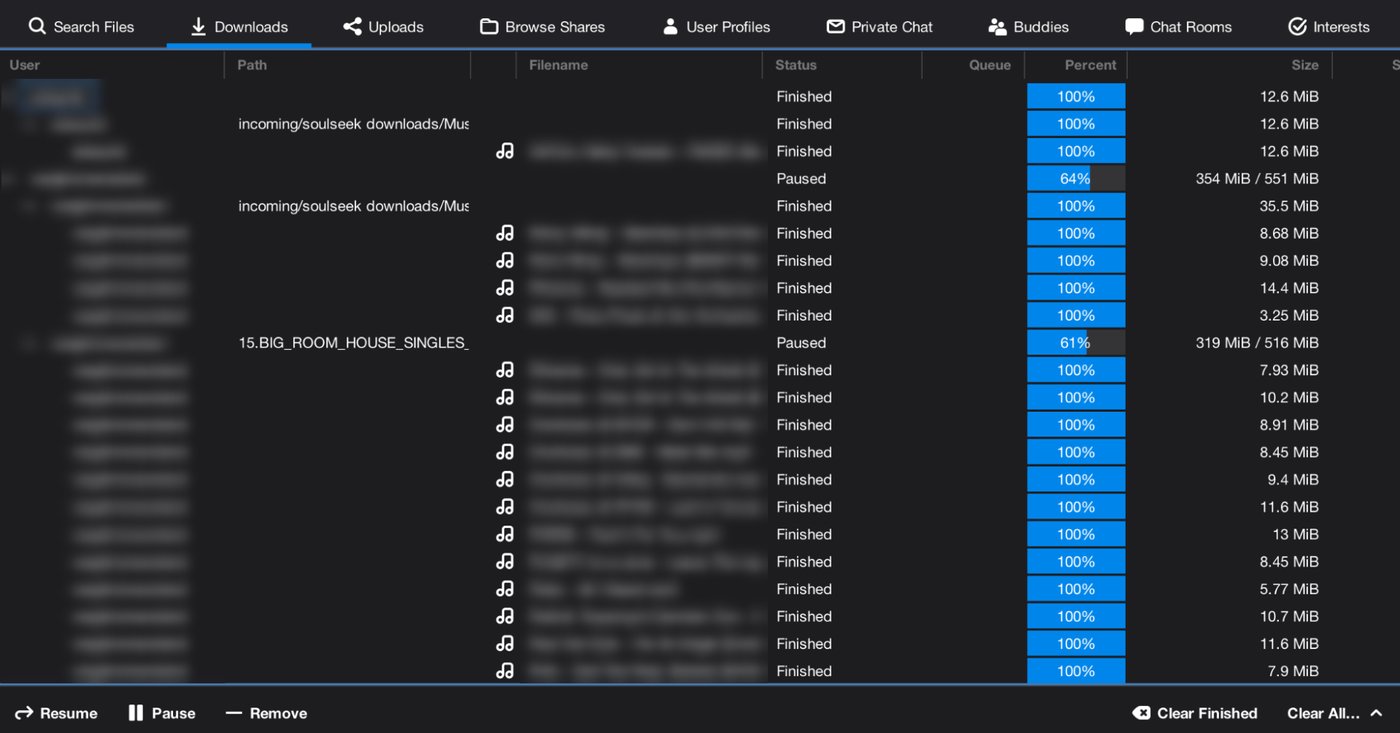Open the Chat Rooms tab

point(1178,27)
